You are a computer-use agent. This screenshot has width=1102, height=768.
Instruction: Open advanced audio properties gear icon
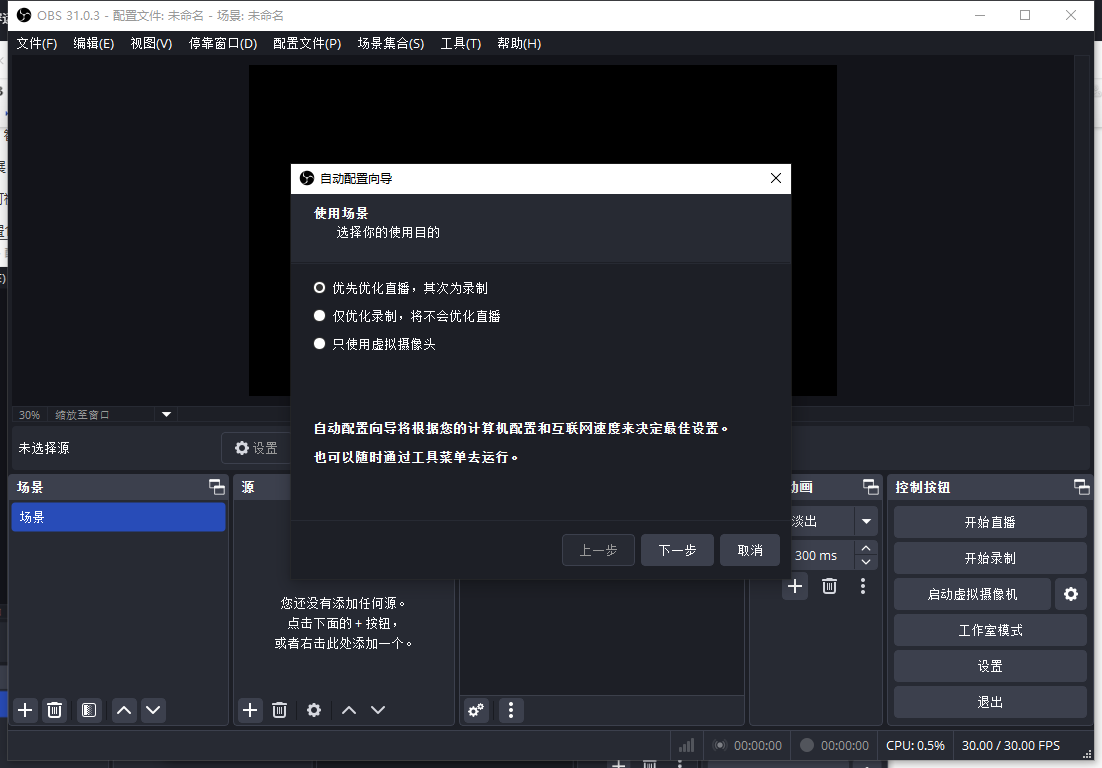(475, 710)
